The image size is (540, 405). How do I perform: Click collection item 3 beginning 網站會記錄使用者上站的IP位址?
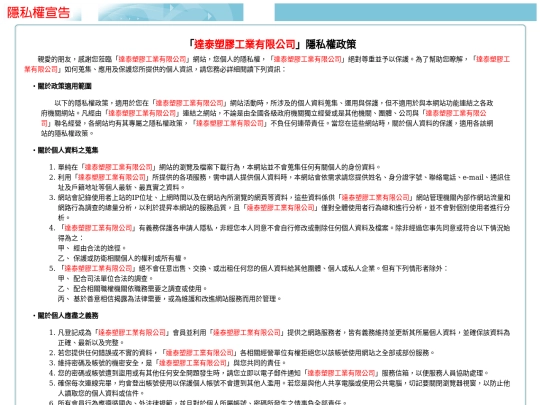click(x=284, y=207)
